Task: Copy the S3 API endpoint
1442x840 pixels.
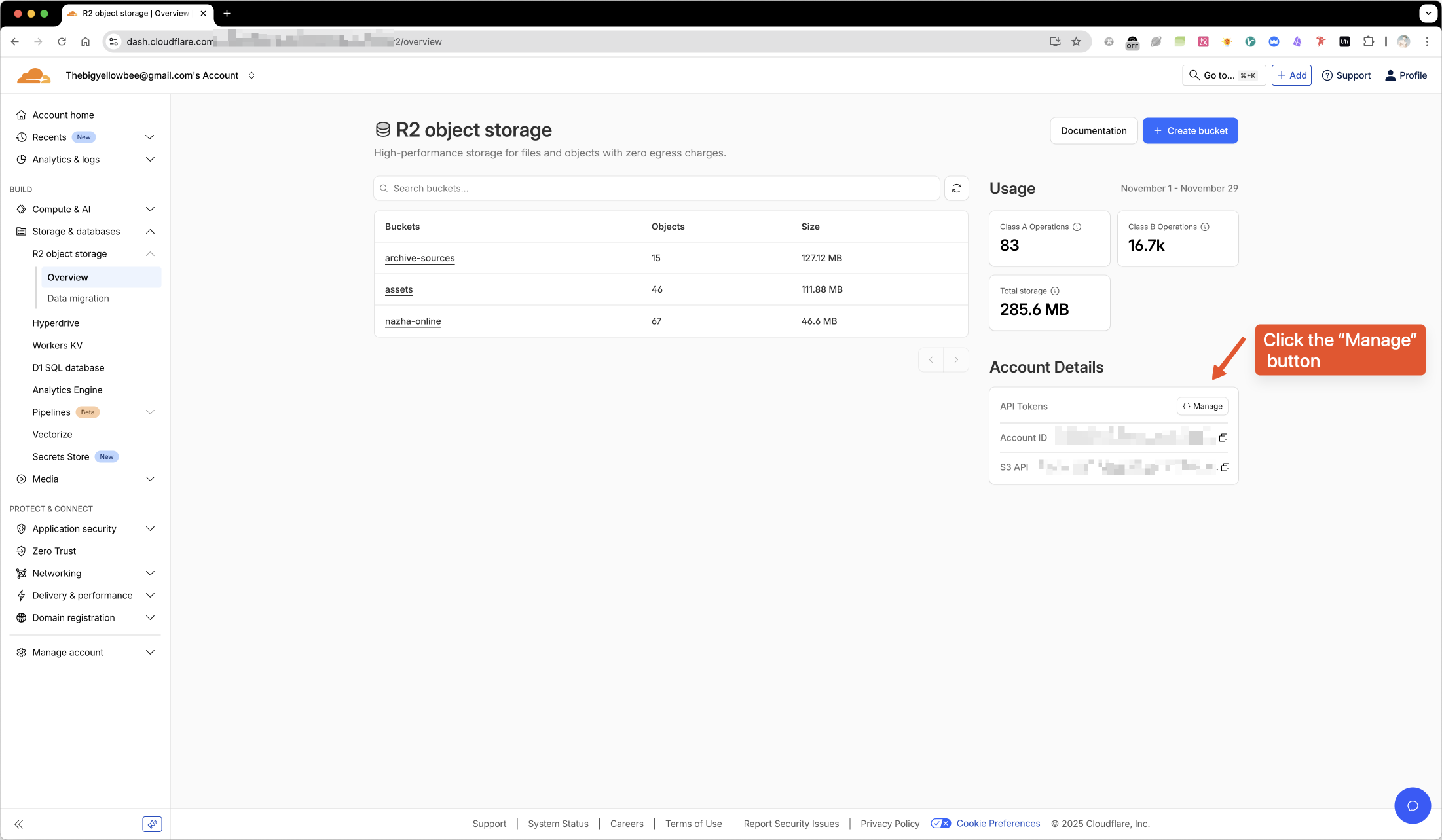Action: 1225,467
